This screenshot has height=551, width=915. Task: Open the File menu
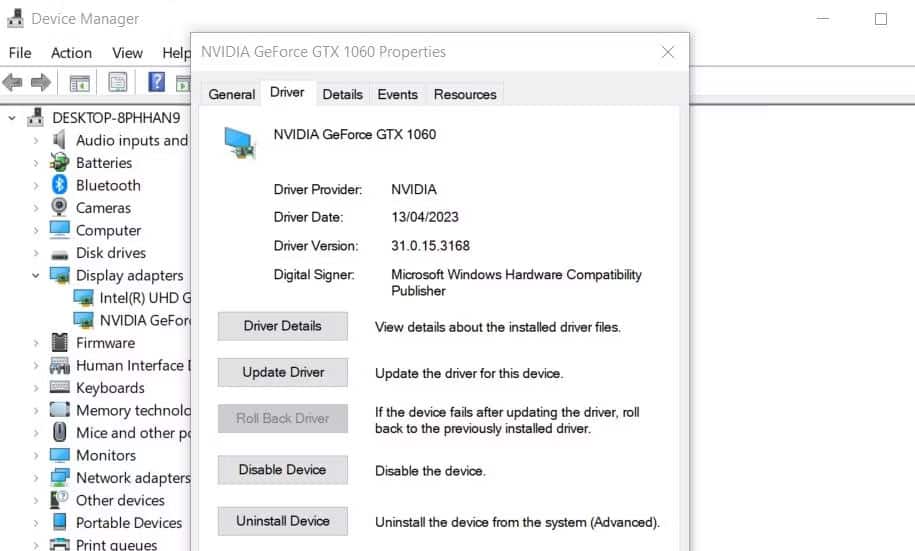(x=20, y=53)
